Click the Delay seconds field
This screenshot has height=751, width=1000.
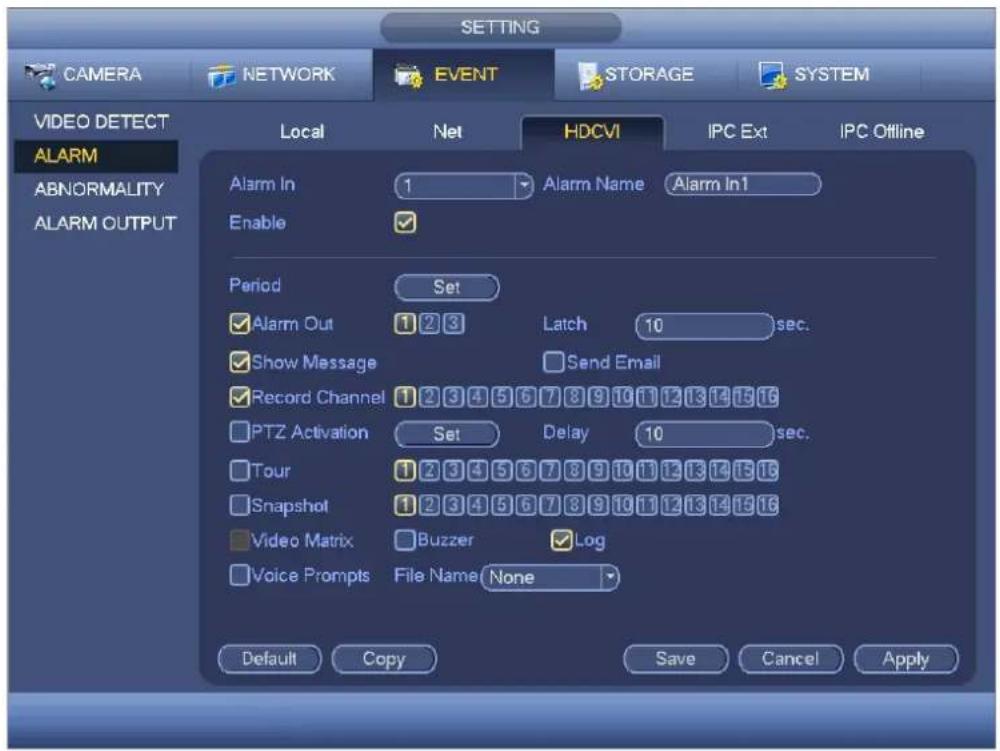(704, 434)
